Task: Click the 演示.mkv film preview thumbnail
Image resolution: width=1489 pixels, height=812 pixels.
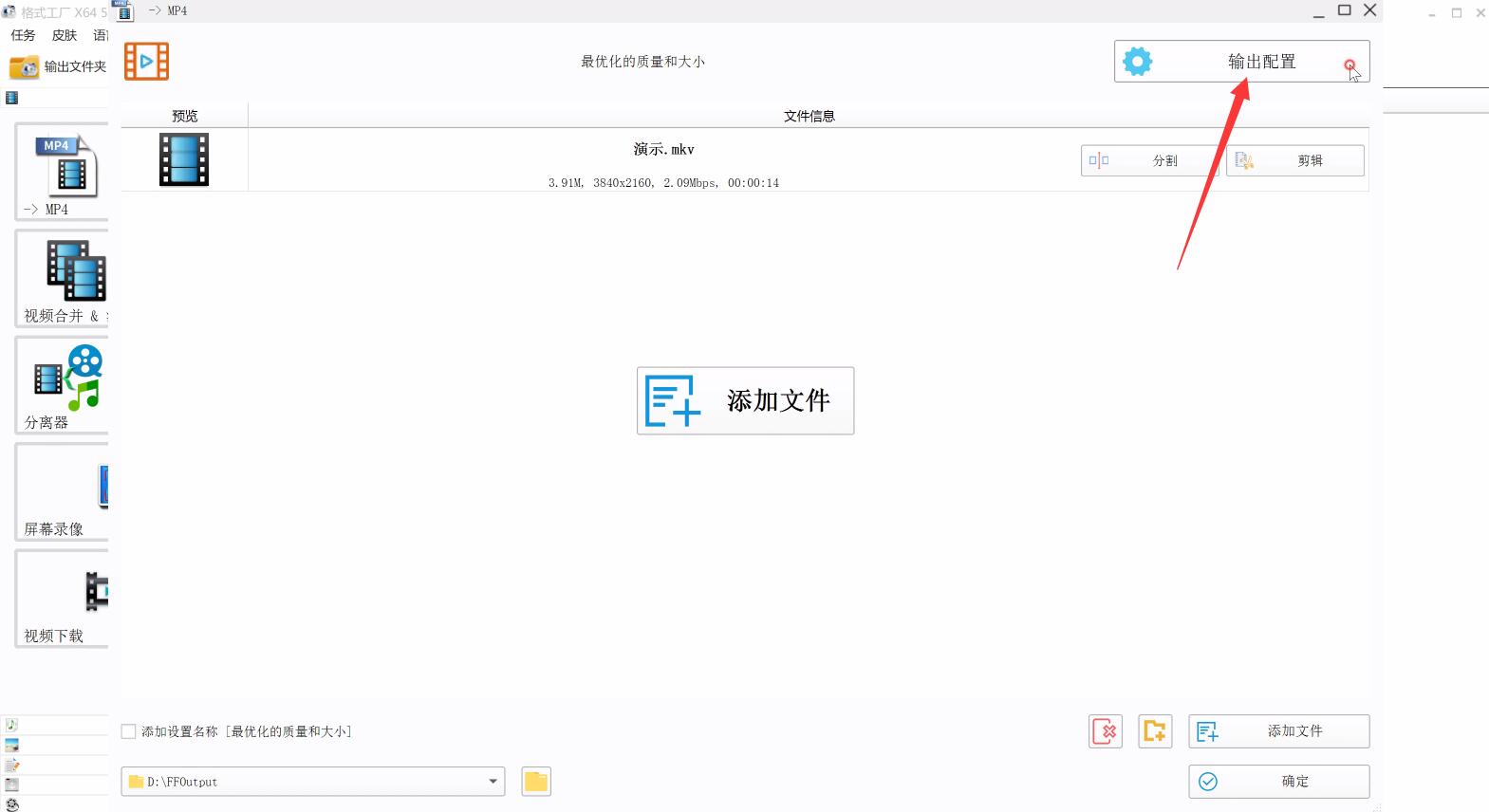Action: point(184,159)
